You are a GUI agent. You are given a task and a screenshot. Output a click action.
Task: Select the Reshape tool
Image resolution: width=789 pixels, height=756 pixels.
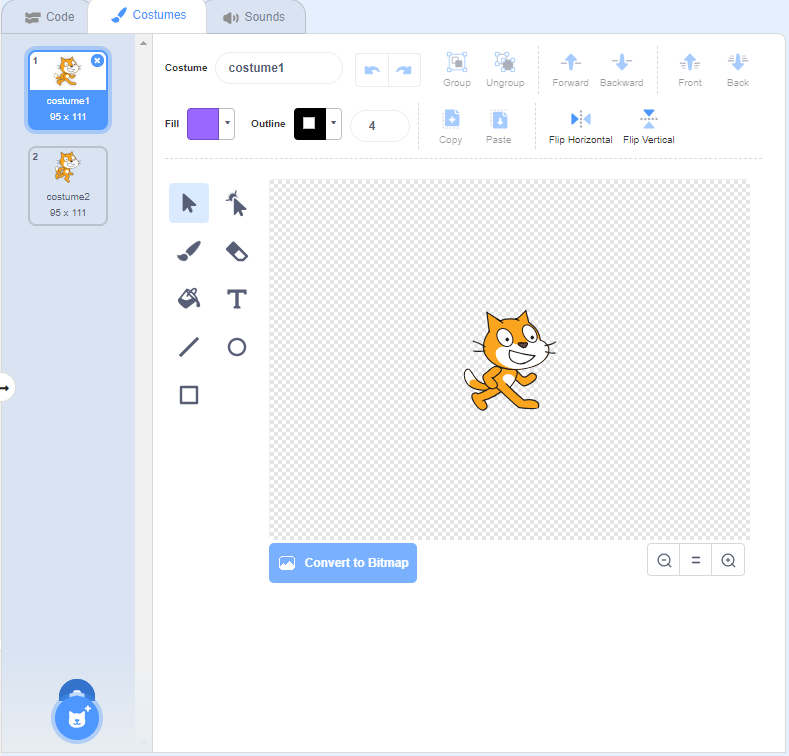coord(236,203)
